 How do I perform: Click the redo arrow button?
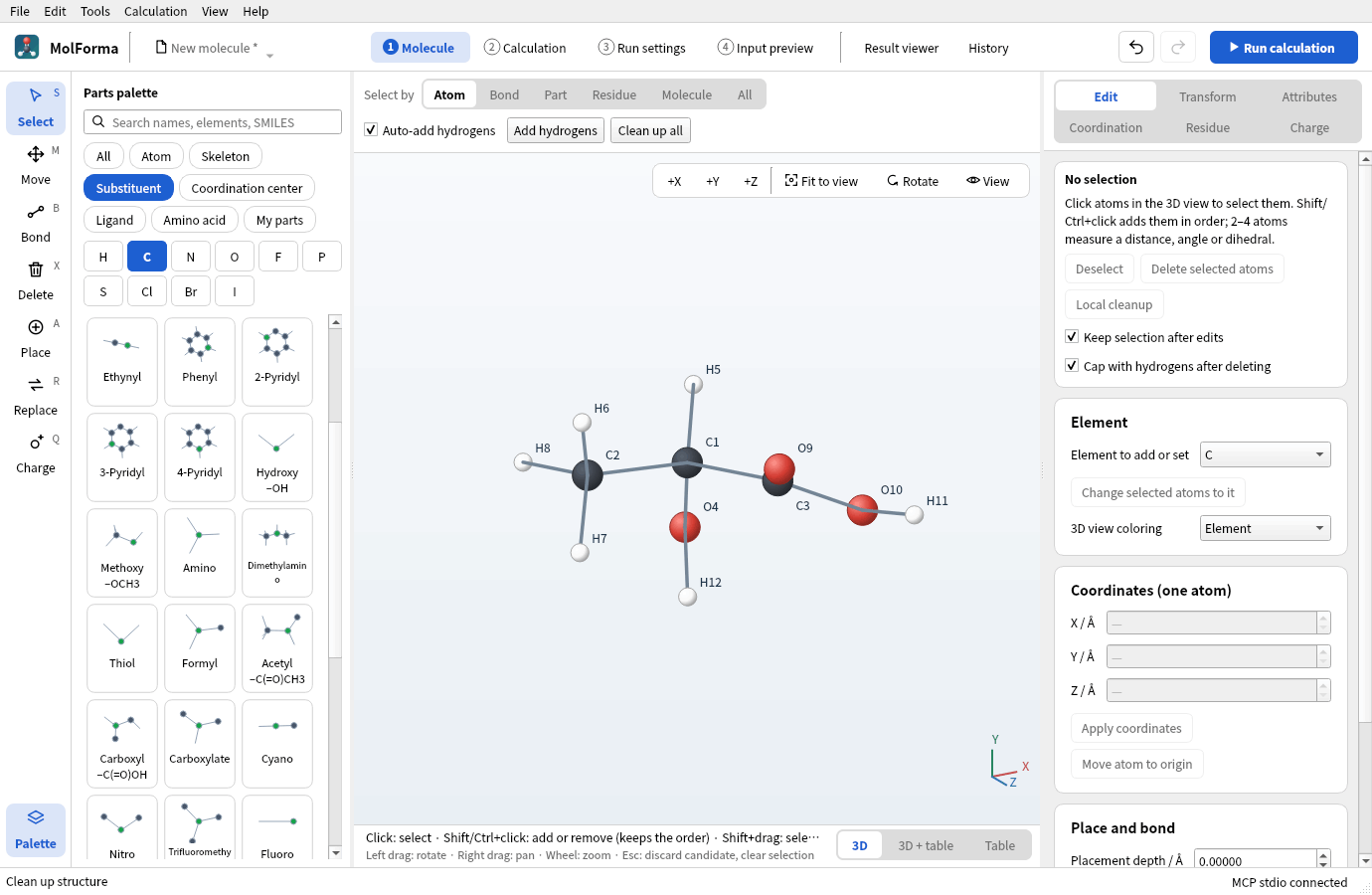click(x=1178, y=47)
